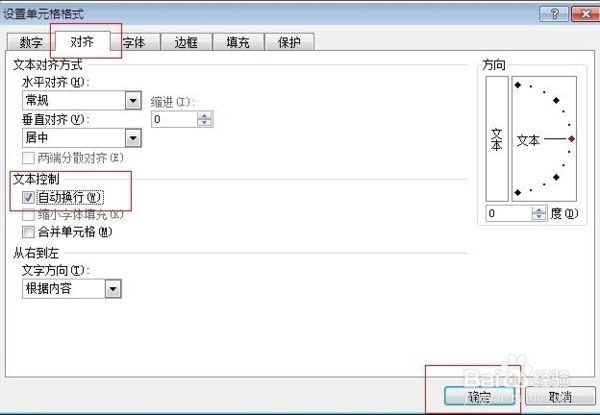
Task: Click in the 缩进 value field
Action: pyautogui.click(x=174, y=119)
